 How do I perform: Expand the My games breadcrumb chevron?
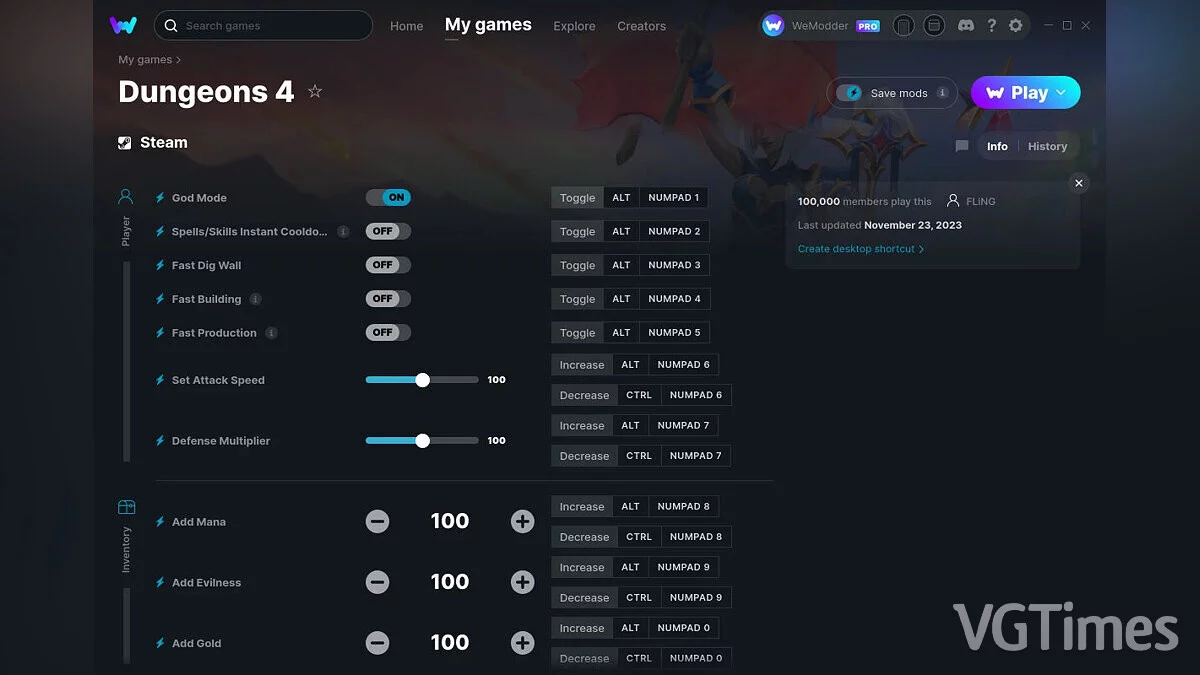pyautogui.click(x=179, y=60)
